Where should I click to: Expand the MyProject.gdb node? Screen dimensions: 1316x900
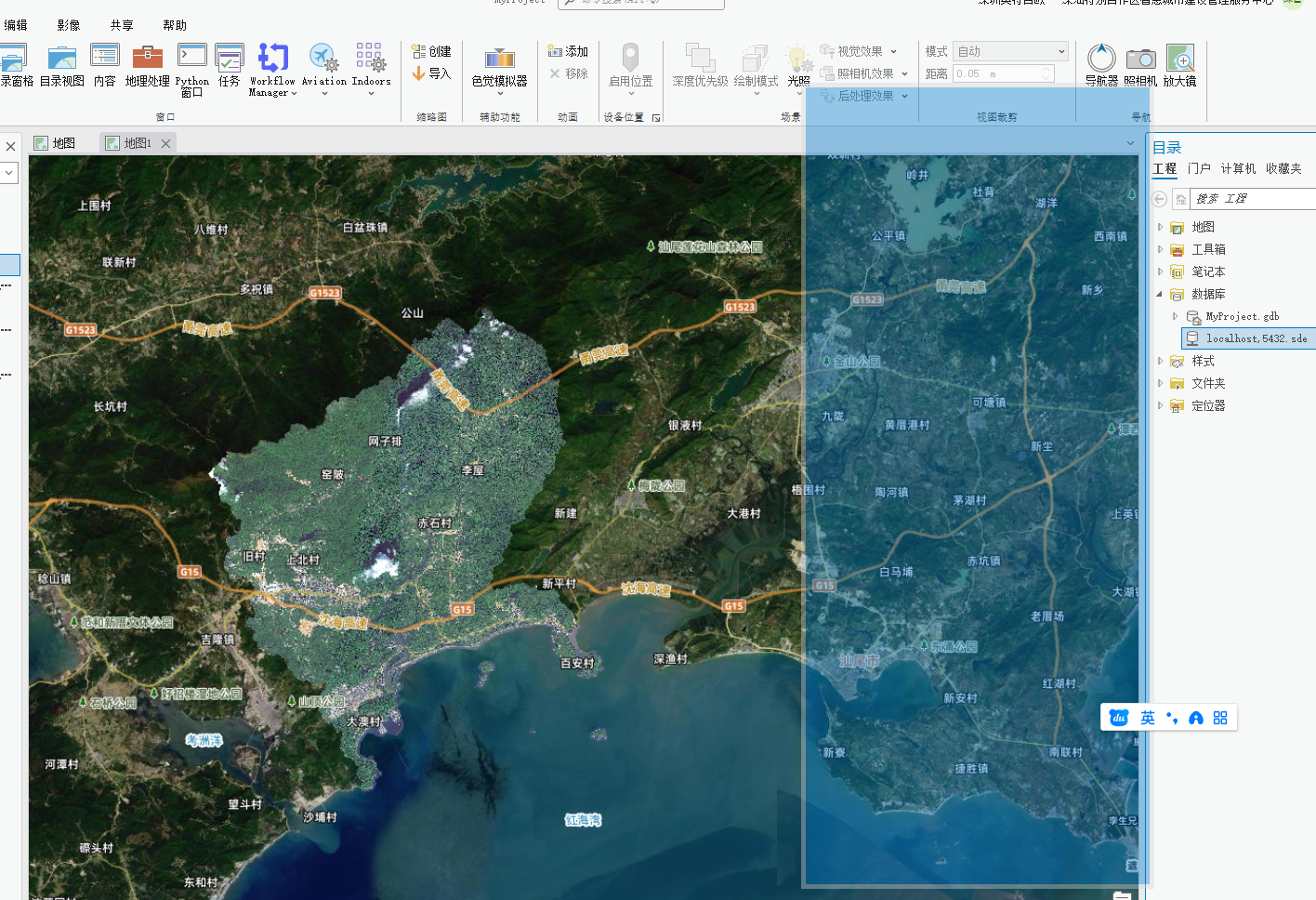click(x=1176, y=316)
